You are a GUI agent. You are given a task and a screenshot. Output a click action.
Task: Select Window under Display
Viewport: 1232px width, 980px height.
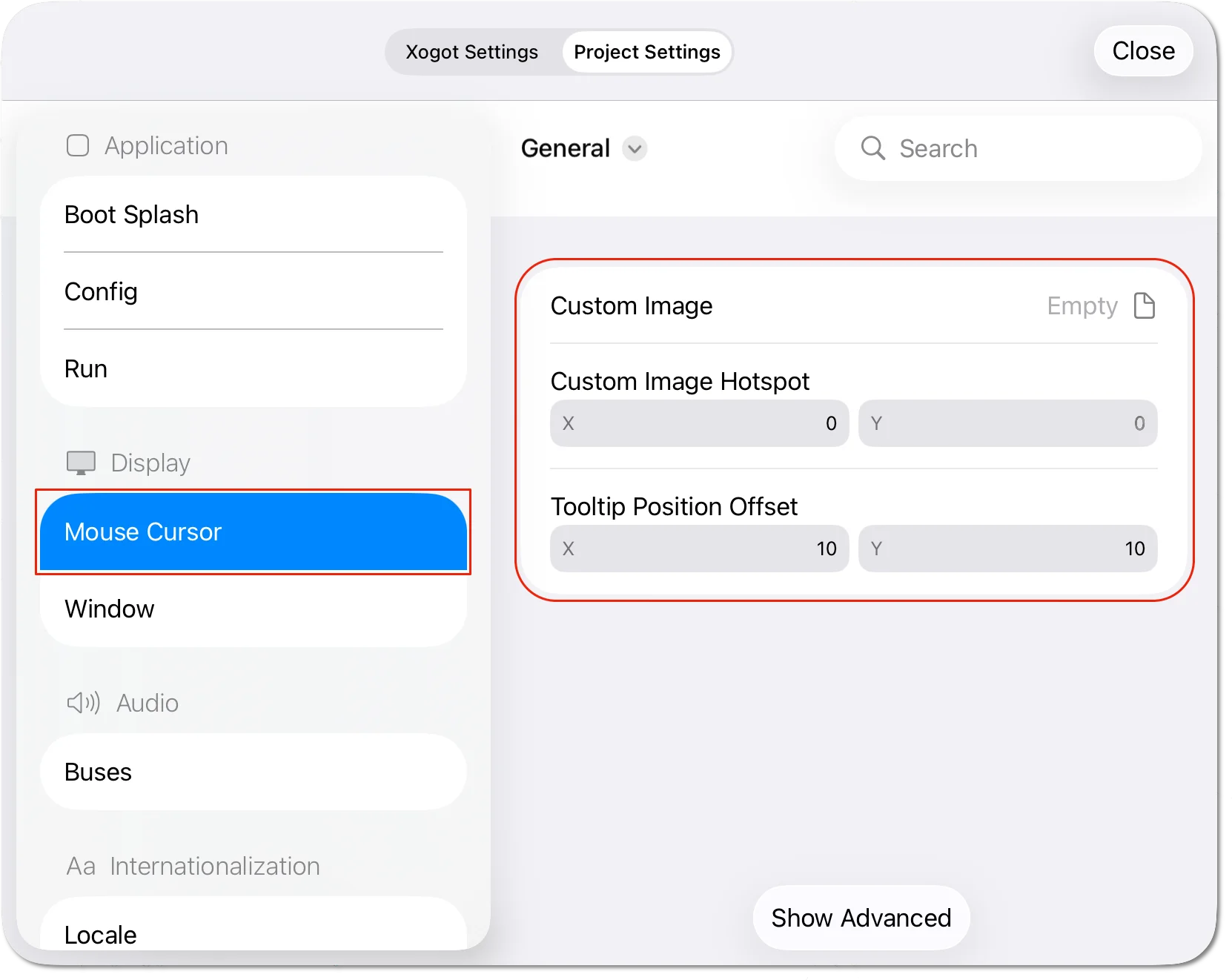pos(254,609)
